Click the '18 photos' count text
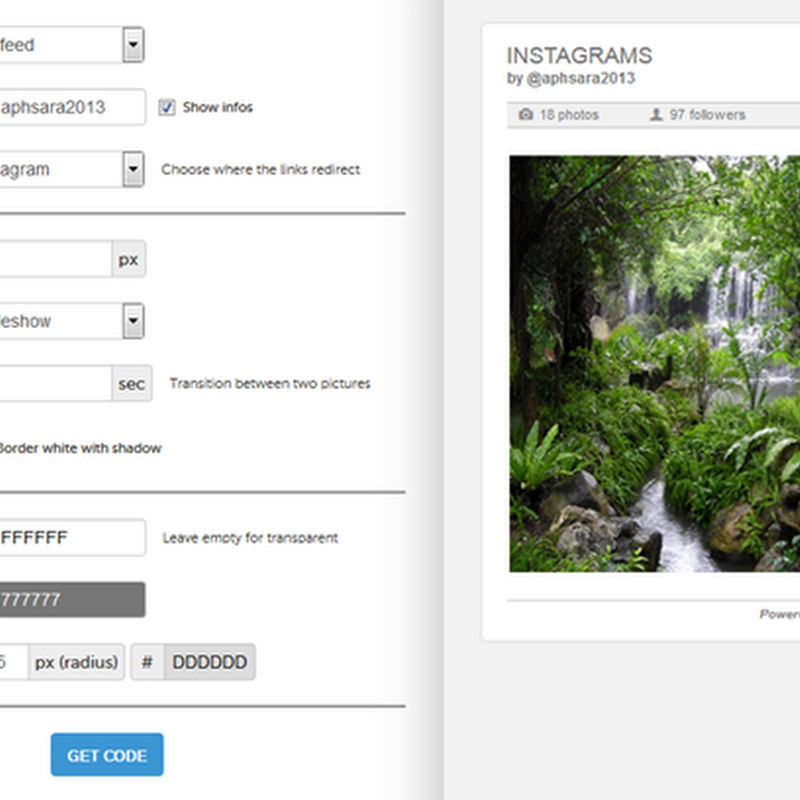The height and width of the screenshot is (800, 800). [569, 115]
